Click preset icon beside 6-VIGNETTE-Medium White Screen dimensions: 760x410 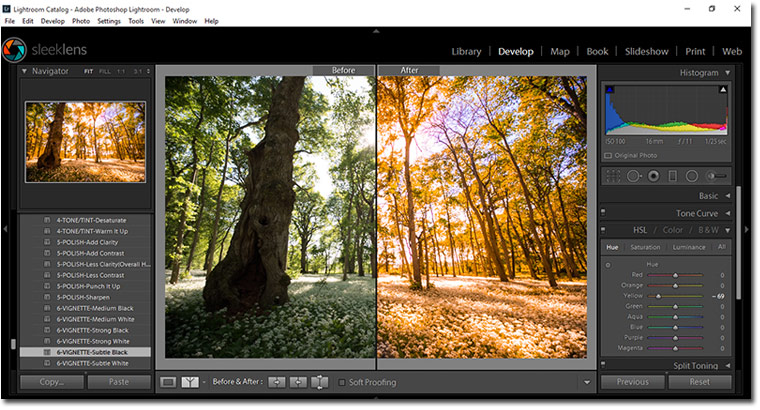point(48,319)
